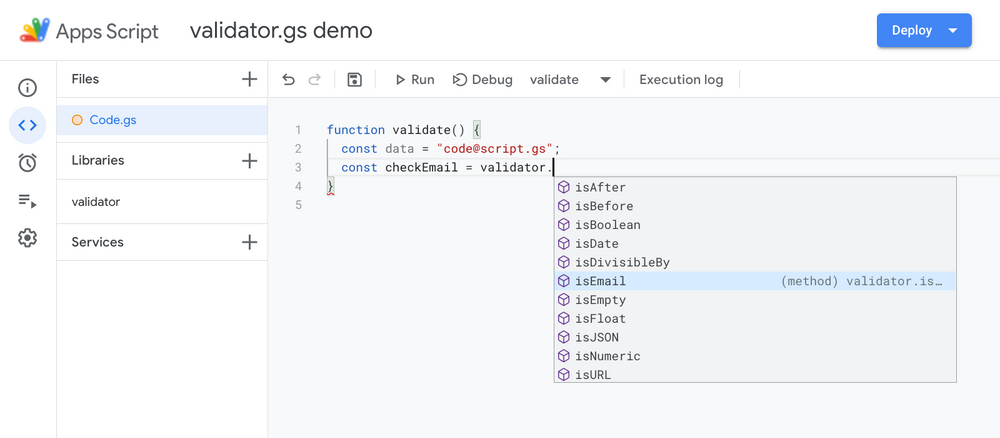Click the Redo arrow in toolbar
This screenshot has height=438, width=1000.
(315, 80)
